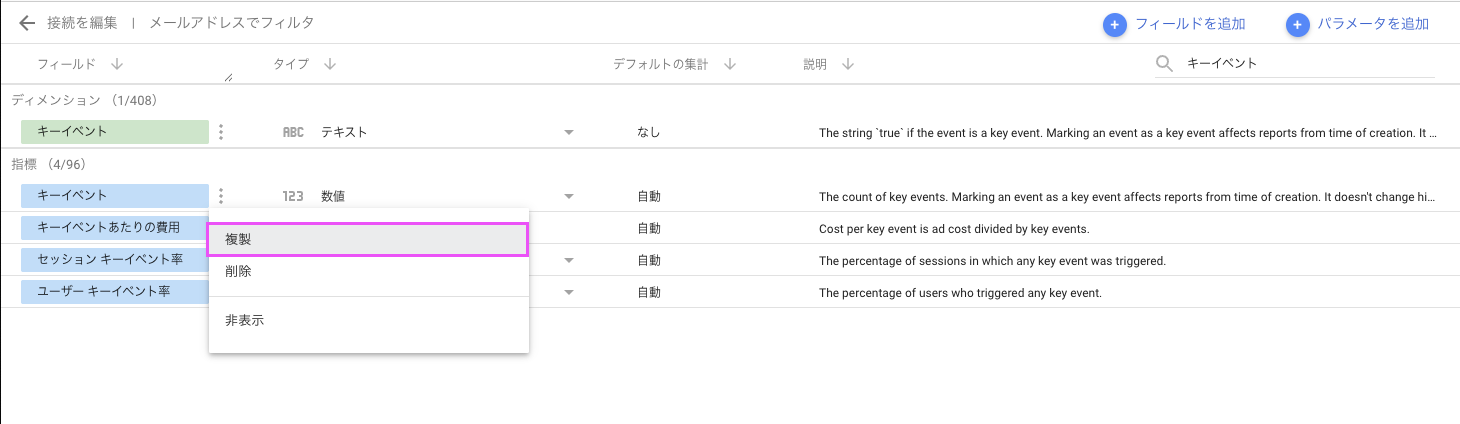Click the 接続を編集 link
This screenshot has height=424, width=1460.
(82, 22)
